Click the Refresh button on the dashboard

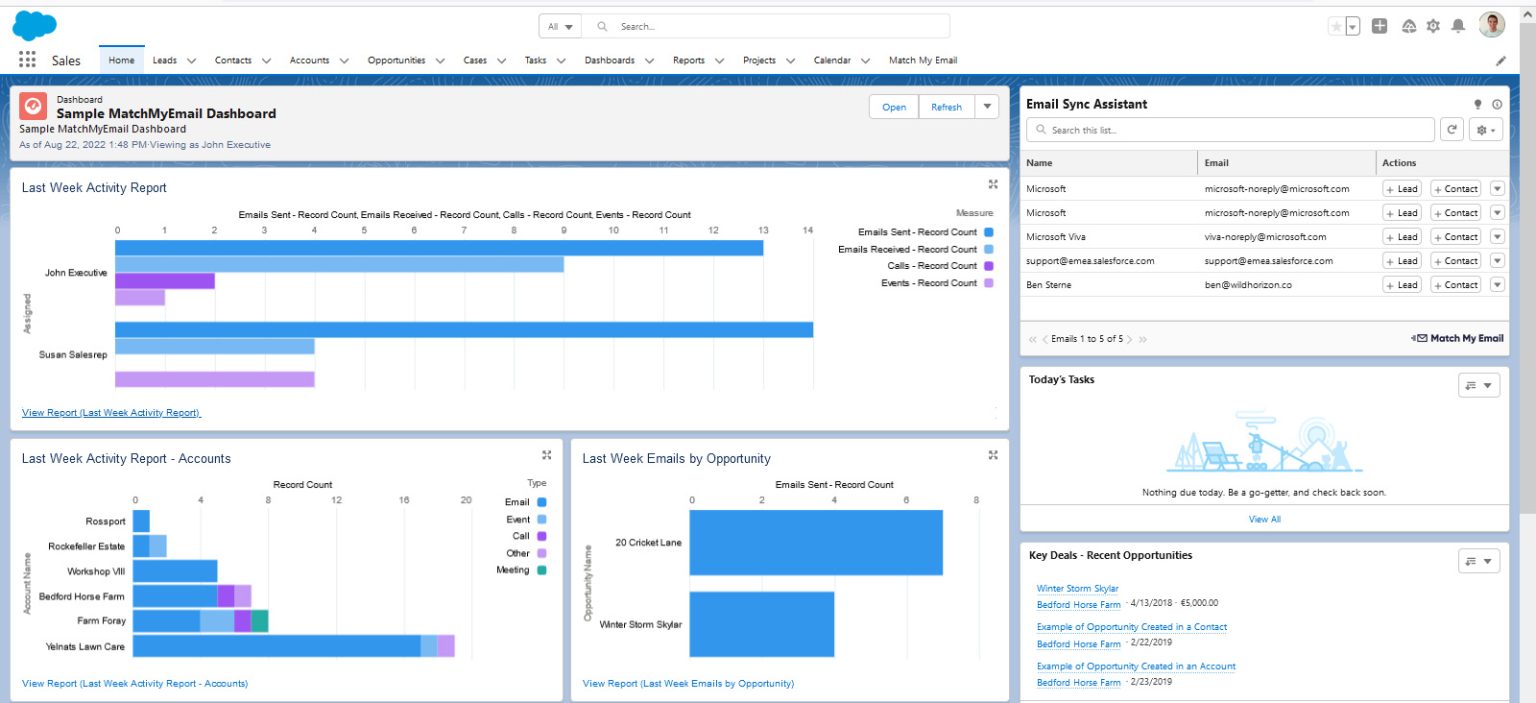[x=945, y=106]
